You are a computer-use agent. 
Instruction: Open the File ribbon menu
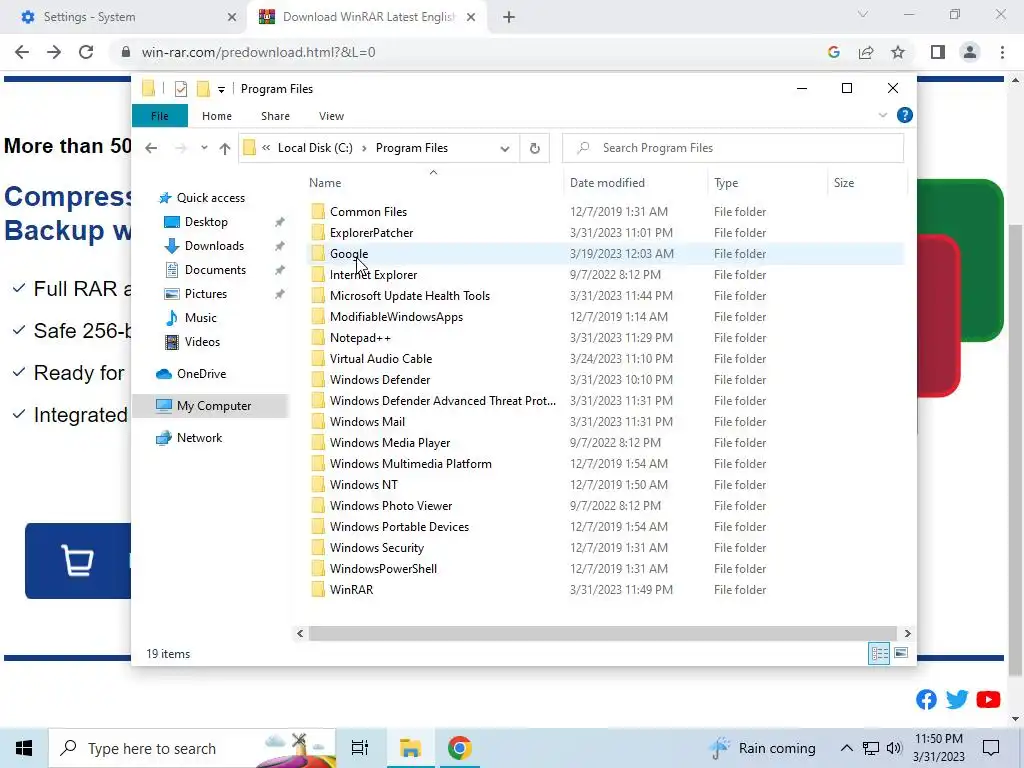pyautogui.click(x=159, y=116)
